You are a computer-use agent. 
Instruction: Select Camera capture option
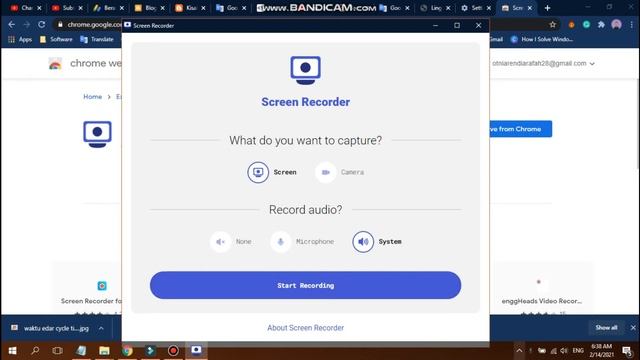tap(340, 172)
